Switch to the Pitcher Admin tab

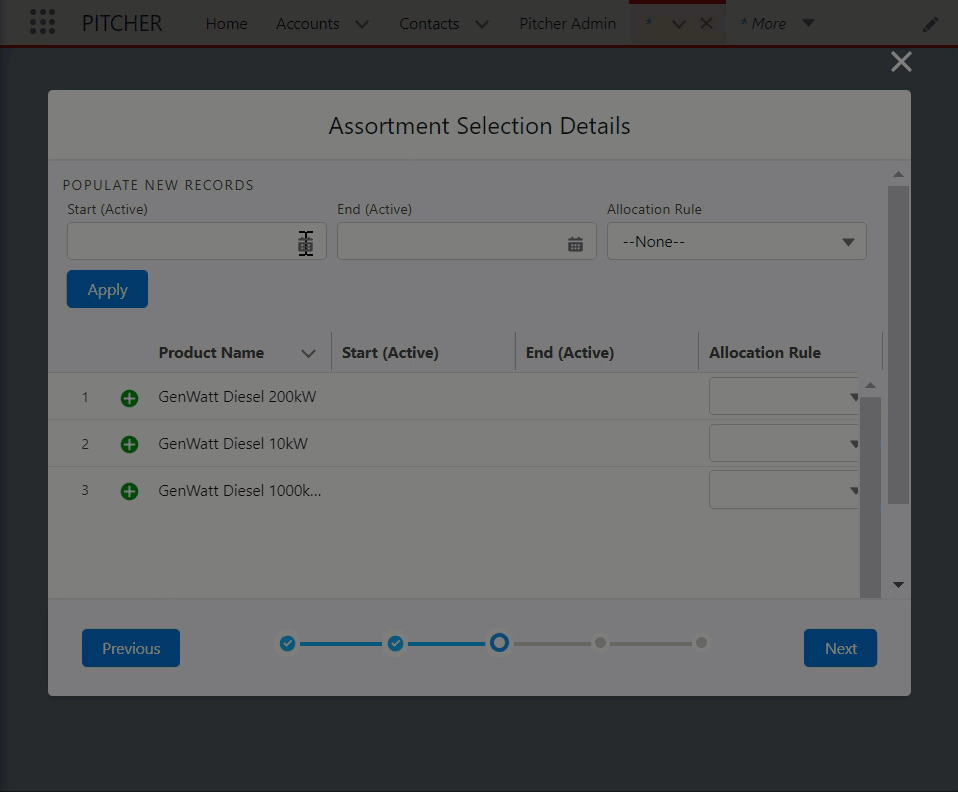567,24
